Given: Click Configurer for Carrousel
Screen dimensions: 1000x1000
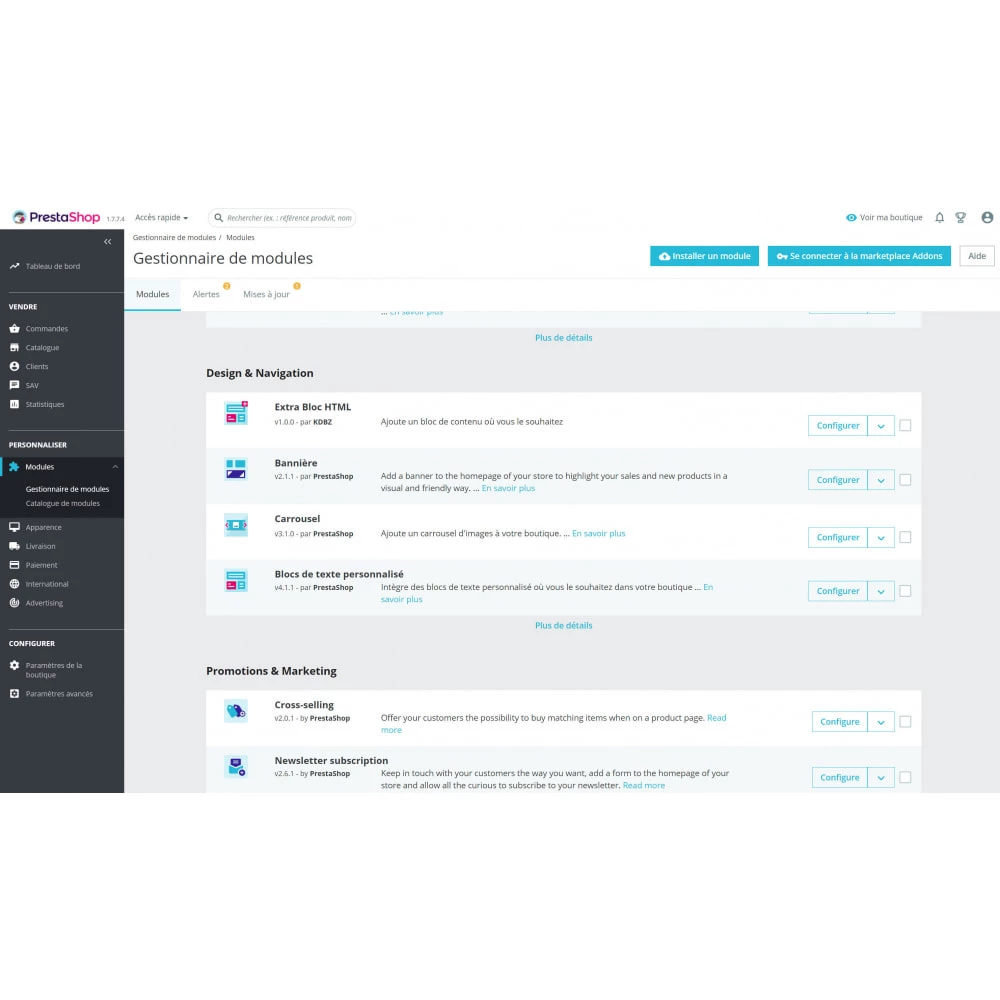Looking at the screenshot, I should point(837,538).
